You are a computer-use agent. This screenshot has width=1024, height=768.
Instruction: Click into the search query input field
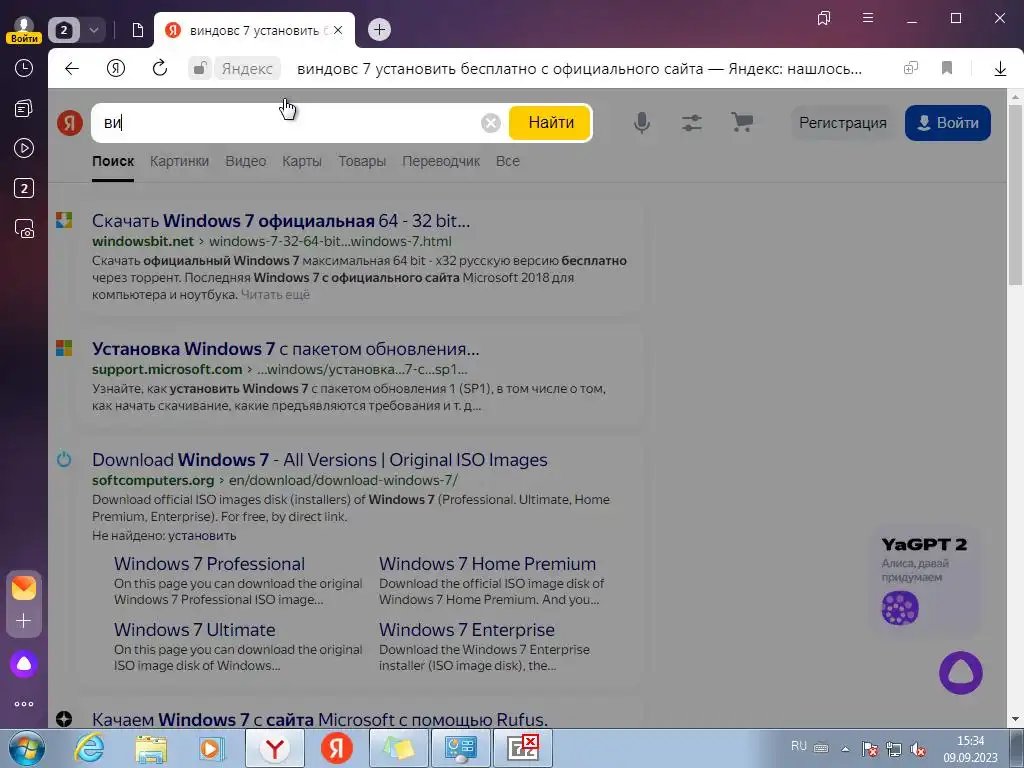click(287, 123)
